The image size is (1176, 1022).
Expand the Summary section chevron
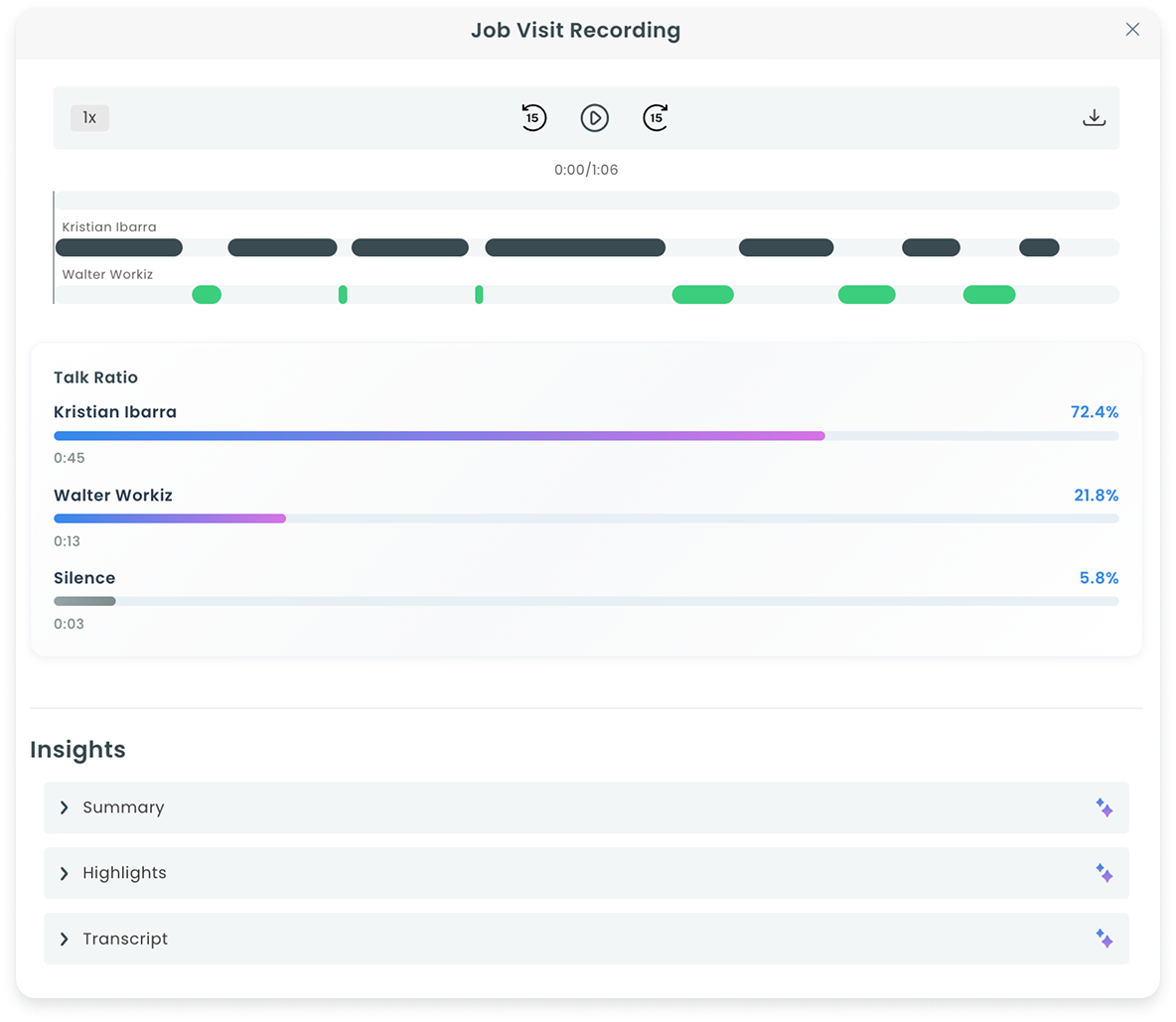[x=65, y=807]
